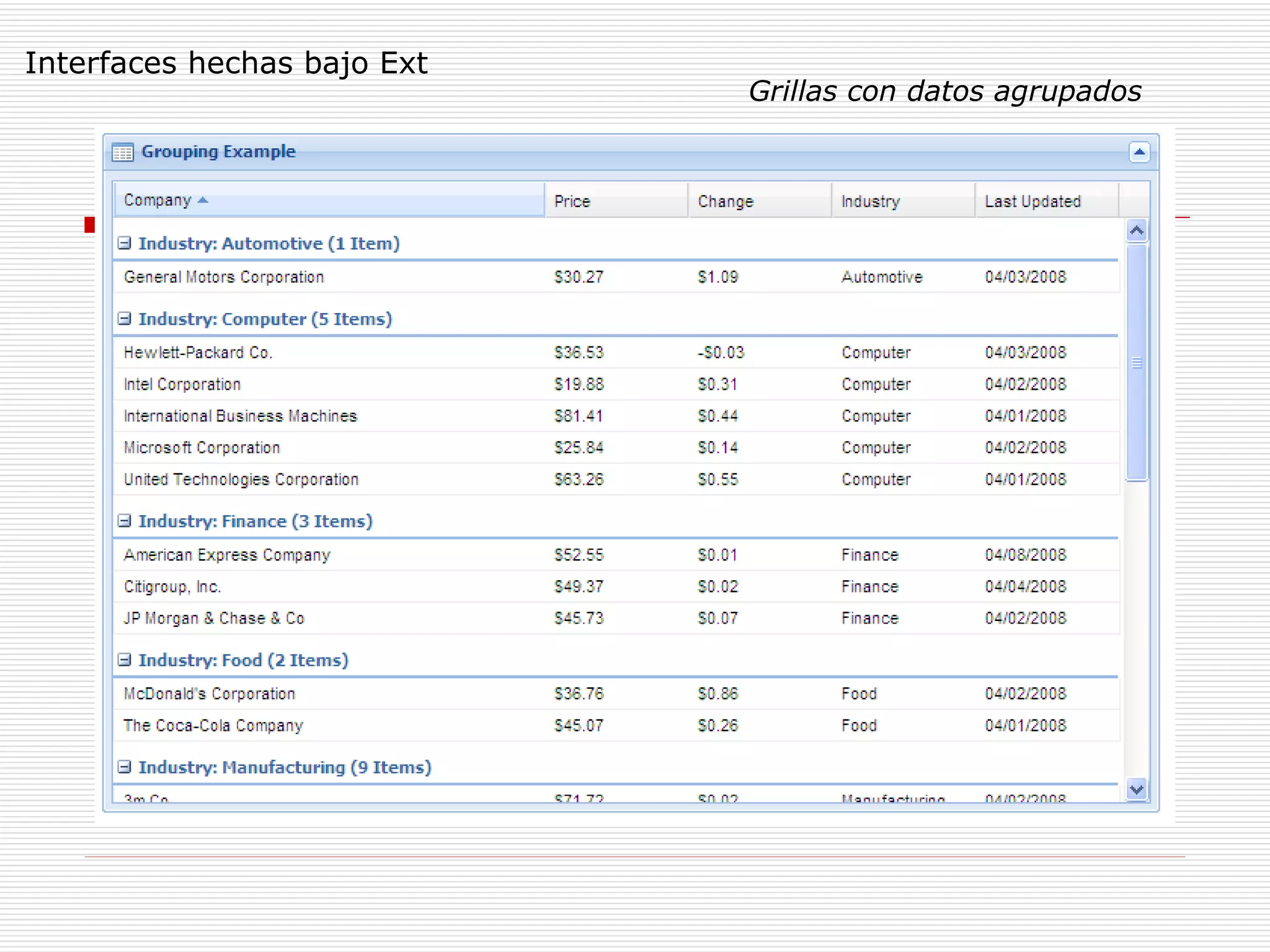Click the Automotive industry cell
Image resolution: width=1270 pixels, height=952 pixels.
[882, 277]
